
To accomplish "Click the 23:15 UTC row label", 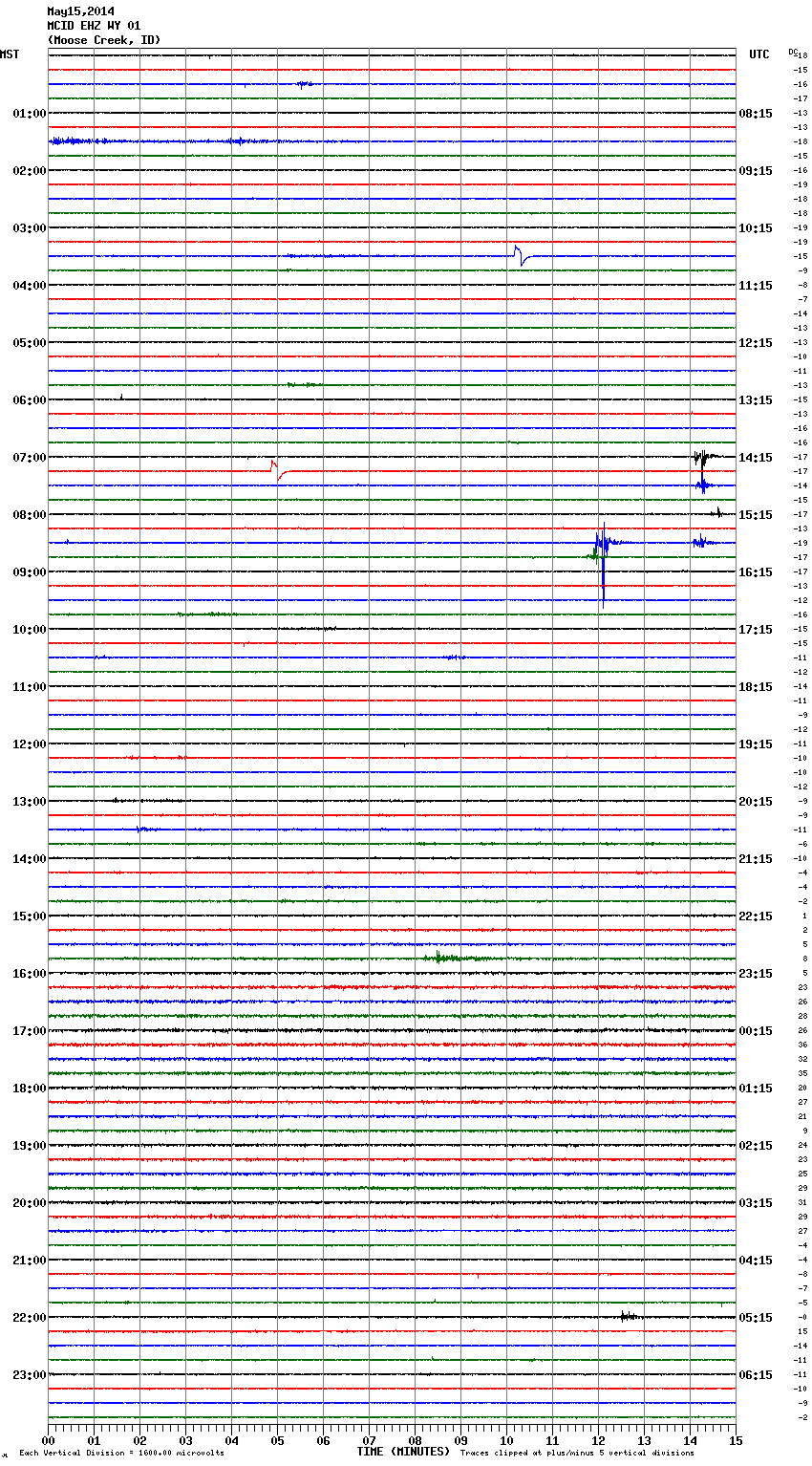I will click(756, 974).
